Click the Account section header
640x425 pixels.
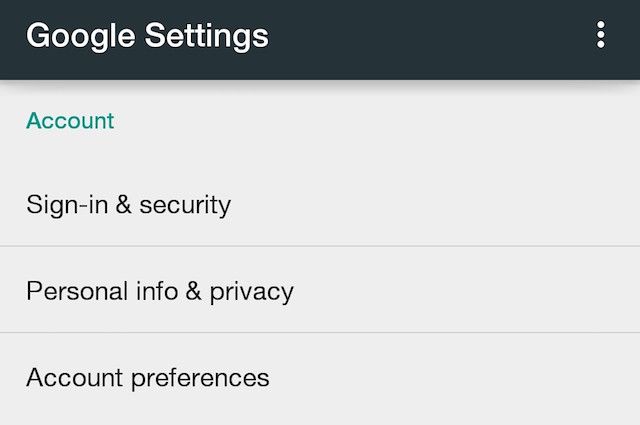(x=70, y=121)
